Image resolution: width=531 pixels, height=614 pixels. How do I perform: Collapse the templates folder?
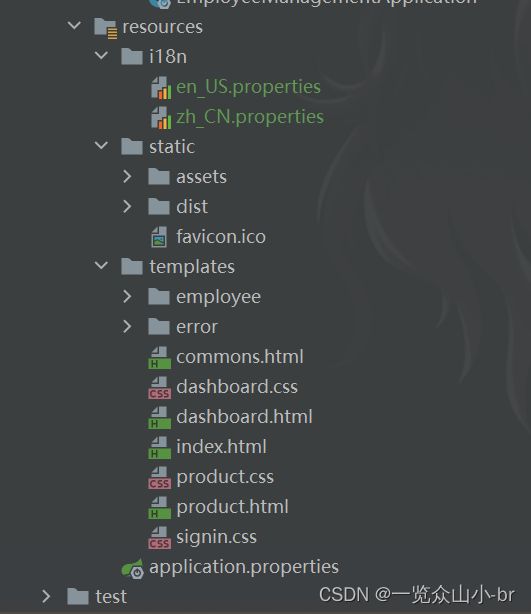[x=101, y=266]
